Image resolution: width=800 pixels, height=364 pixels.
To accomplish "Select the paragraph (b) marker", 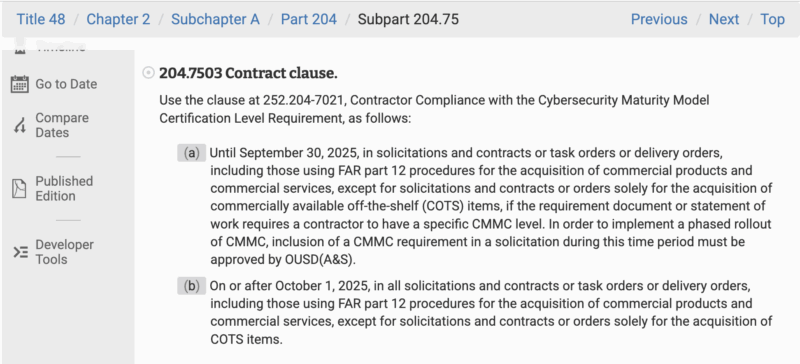I will [x=191, y=286].
